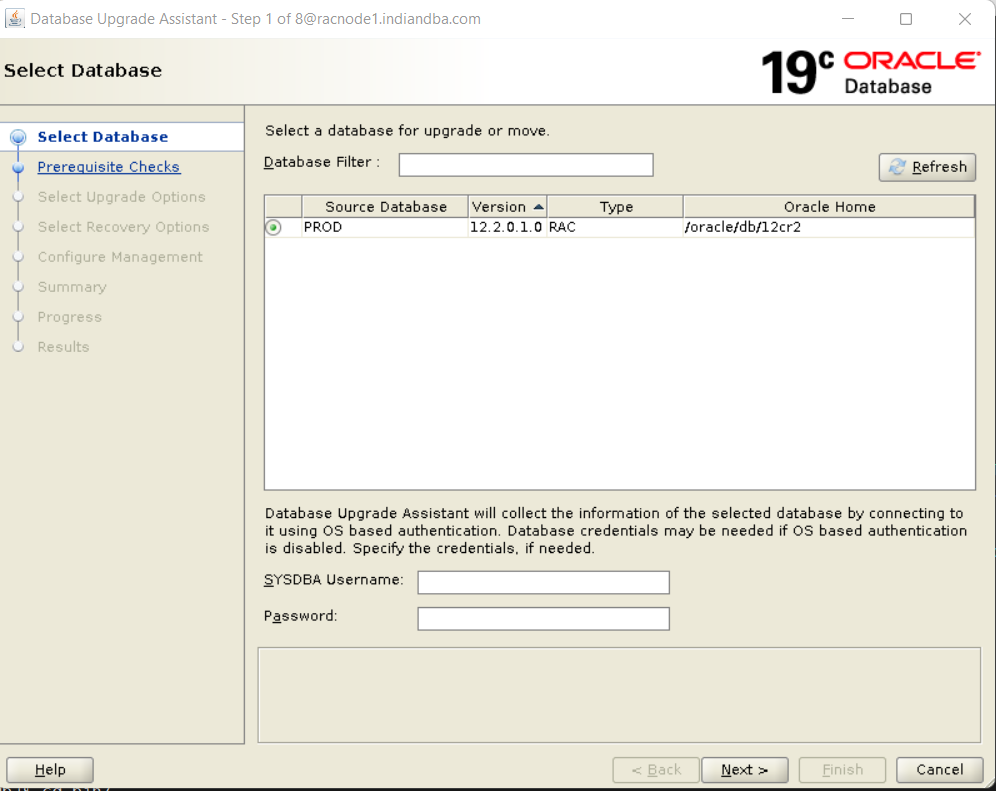Click the disabled Back button
Image resolution: width=996 pixels, height=791 pixels.
pos(656,770)
